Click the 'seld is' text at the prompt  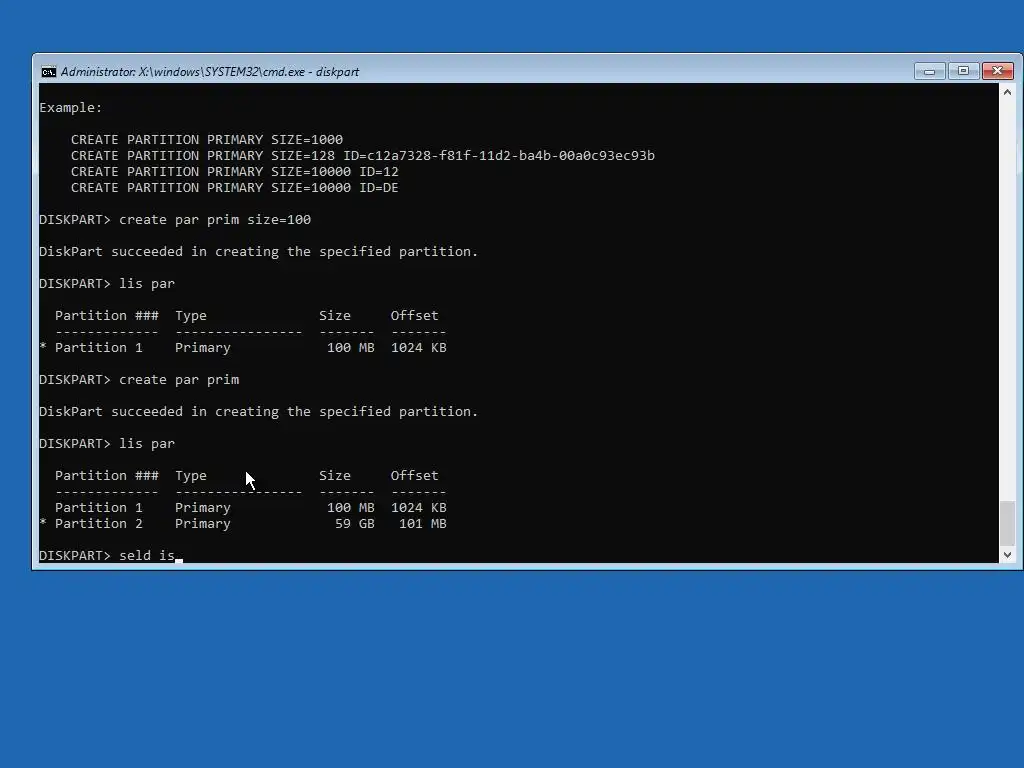[147, 555]
